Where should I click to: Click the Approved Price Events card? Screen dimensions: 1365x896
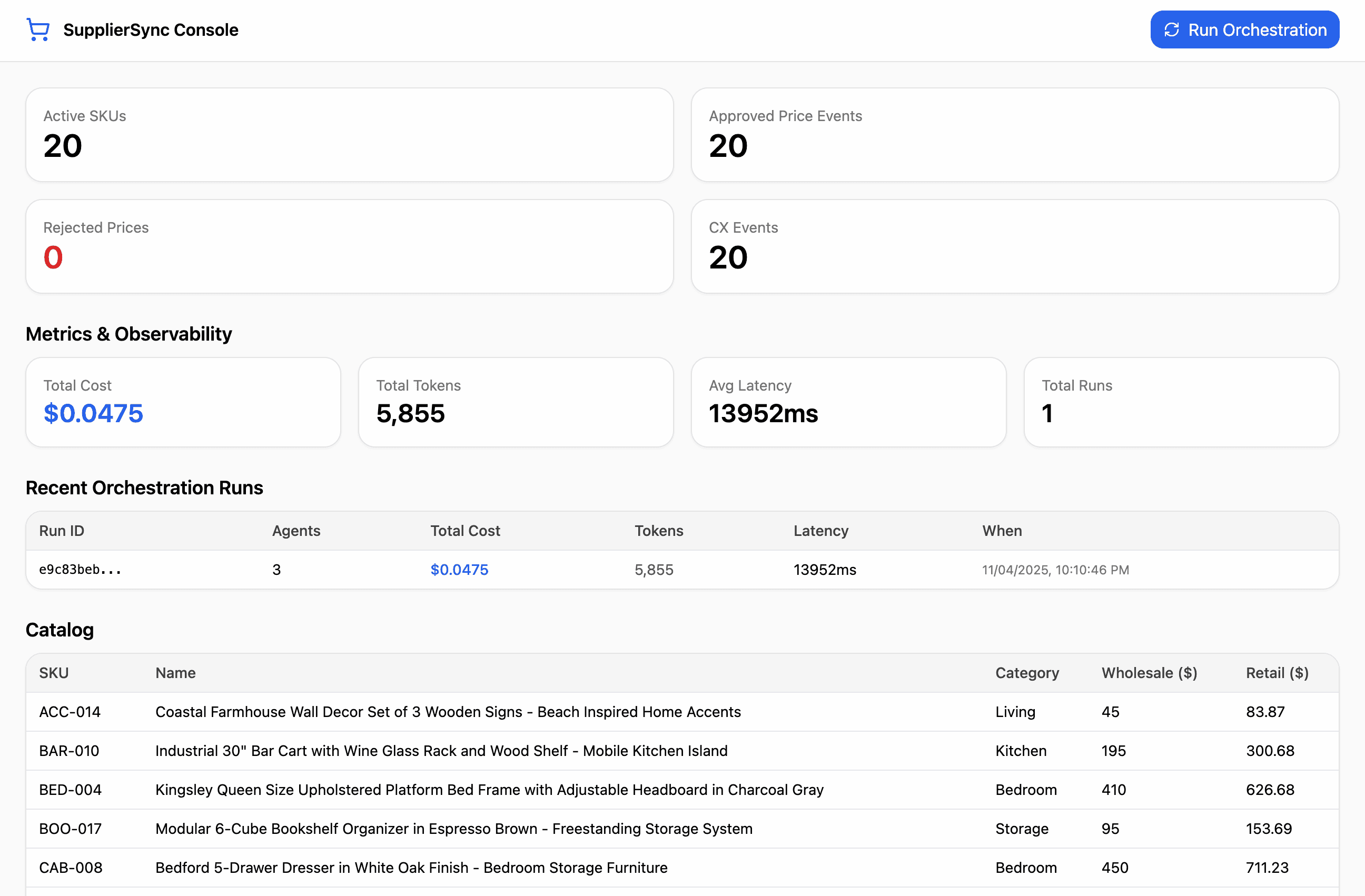point(1015,135)
